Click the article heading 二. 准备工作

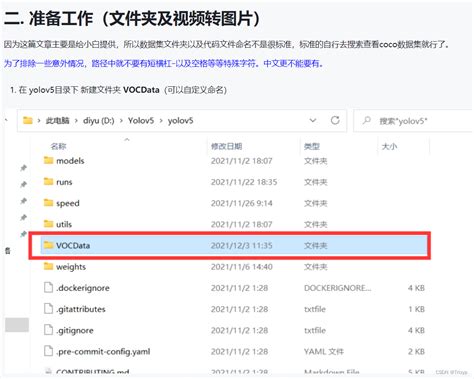point(132,18)
